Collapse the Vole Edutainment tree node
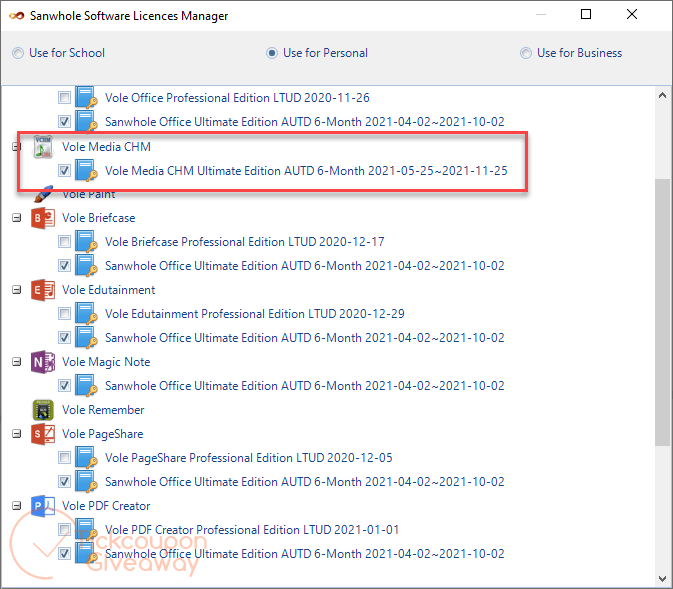 (x=16, y=290)
